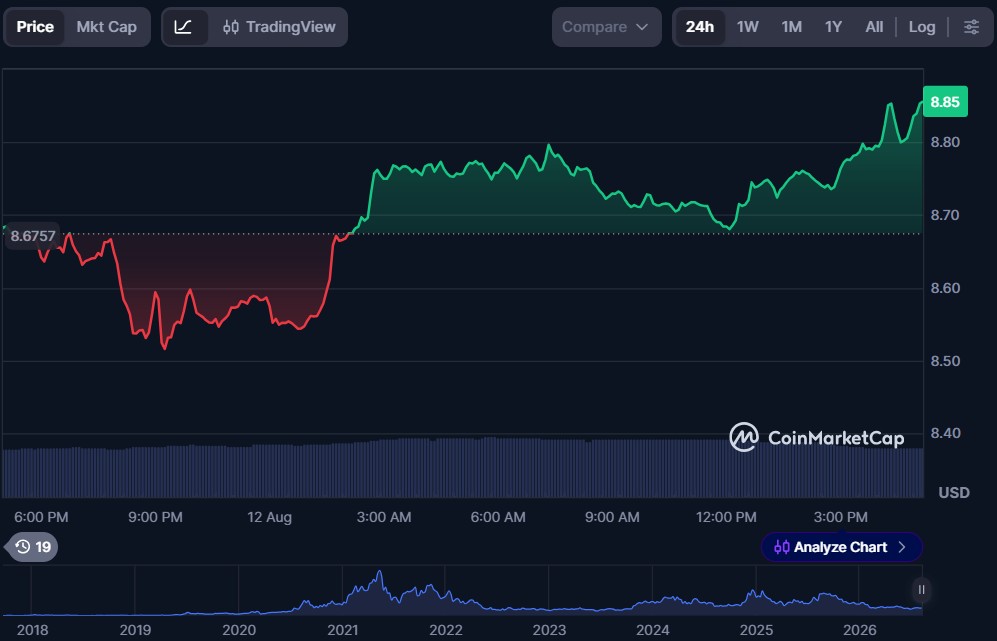The image size is (997, 641).
Task: Click the 8.85 current price tag
Action: (x=945, y=102)
